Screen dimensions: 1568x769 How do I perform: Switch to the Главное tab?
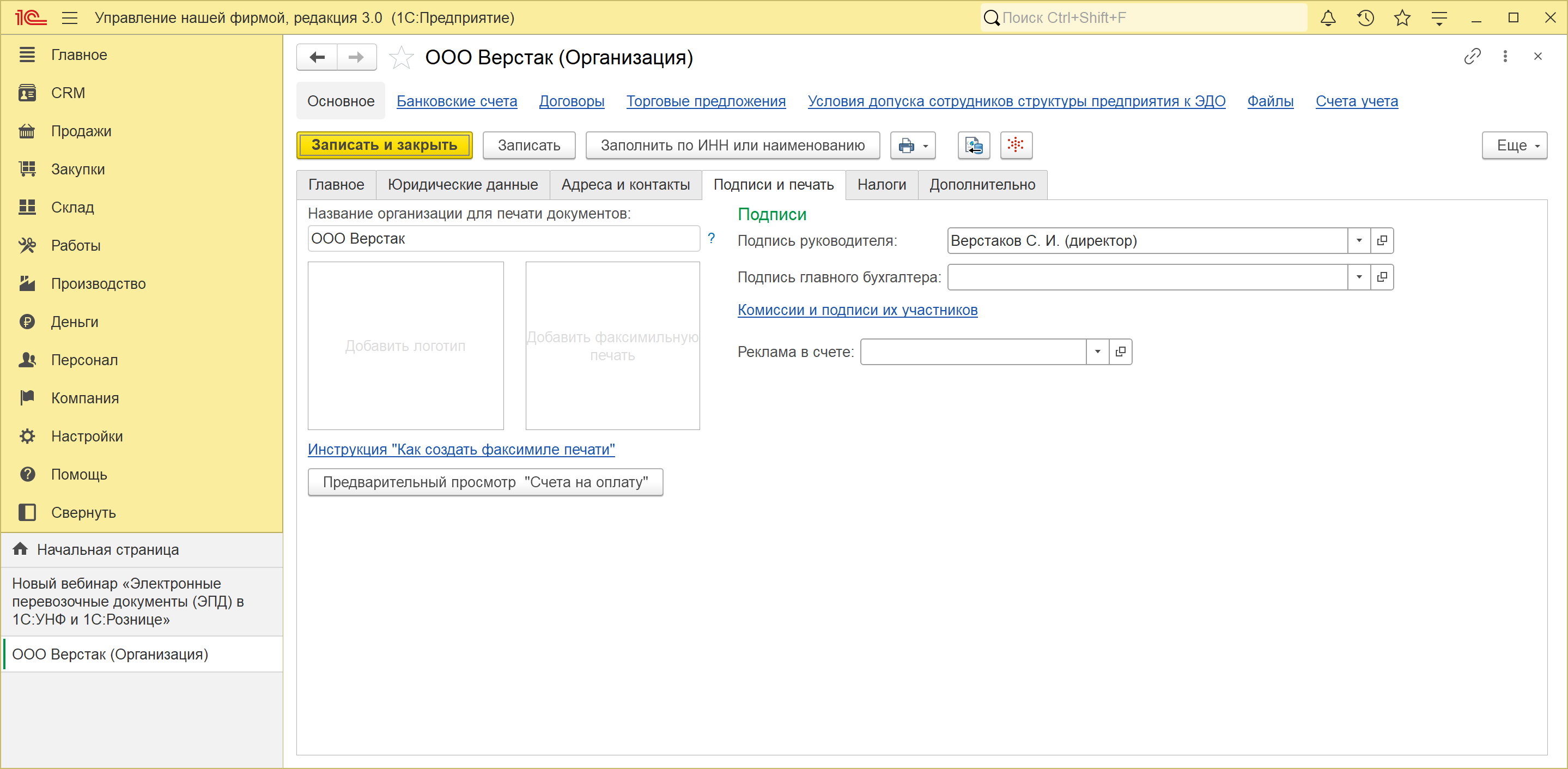336,185
